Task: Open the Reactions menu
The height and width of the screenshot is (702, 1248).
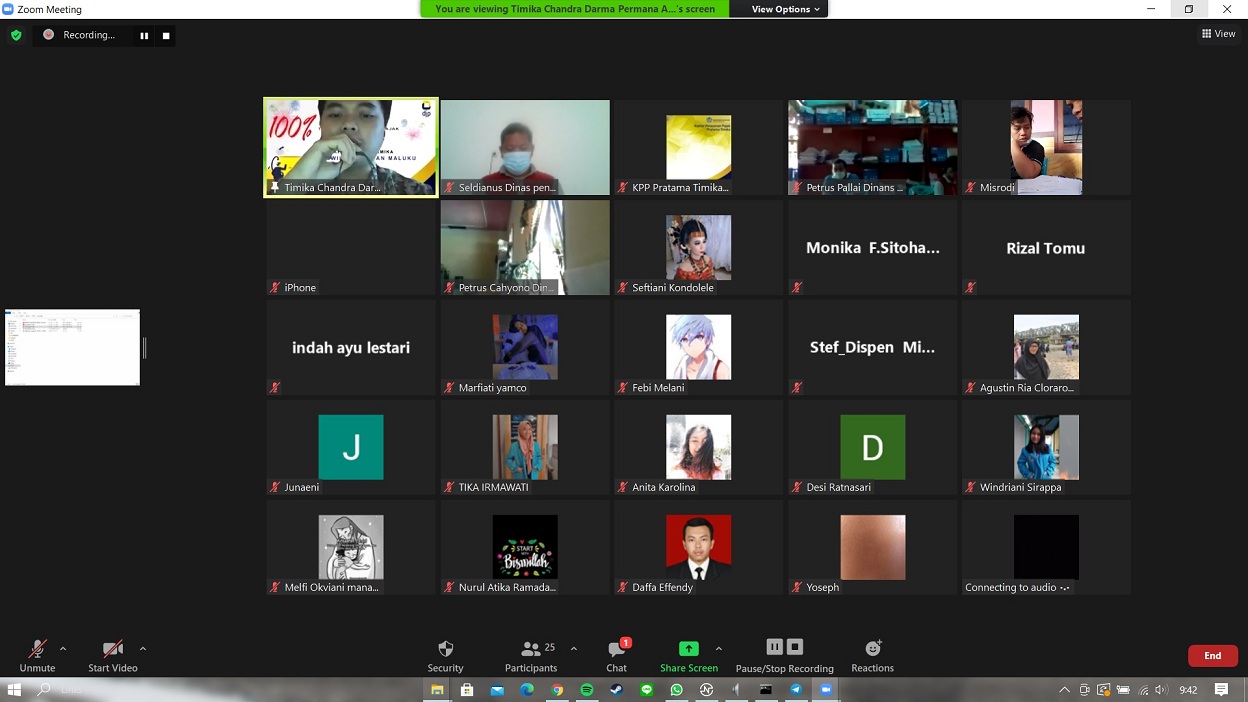Action: point(872,655)
